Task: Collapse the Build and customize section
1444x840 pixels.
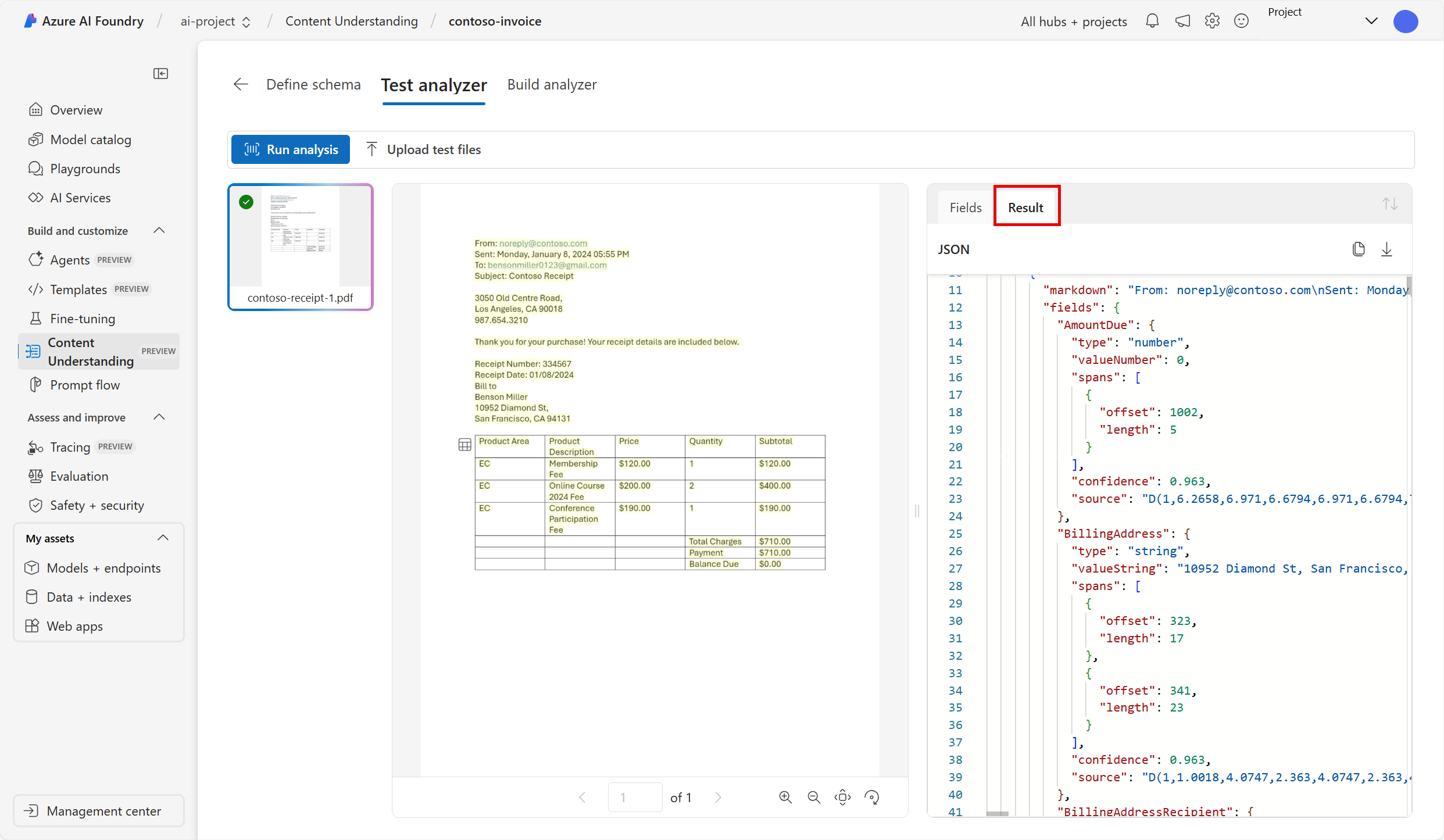Action: coord(159,231)
